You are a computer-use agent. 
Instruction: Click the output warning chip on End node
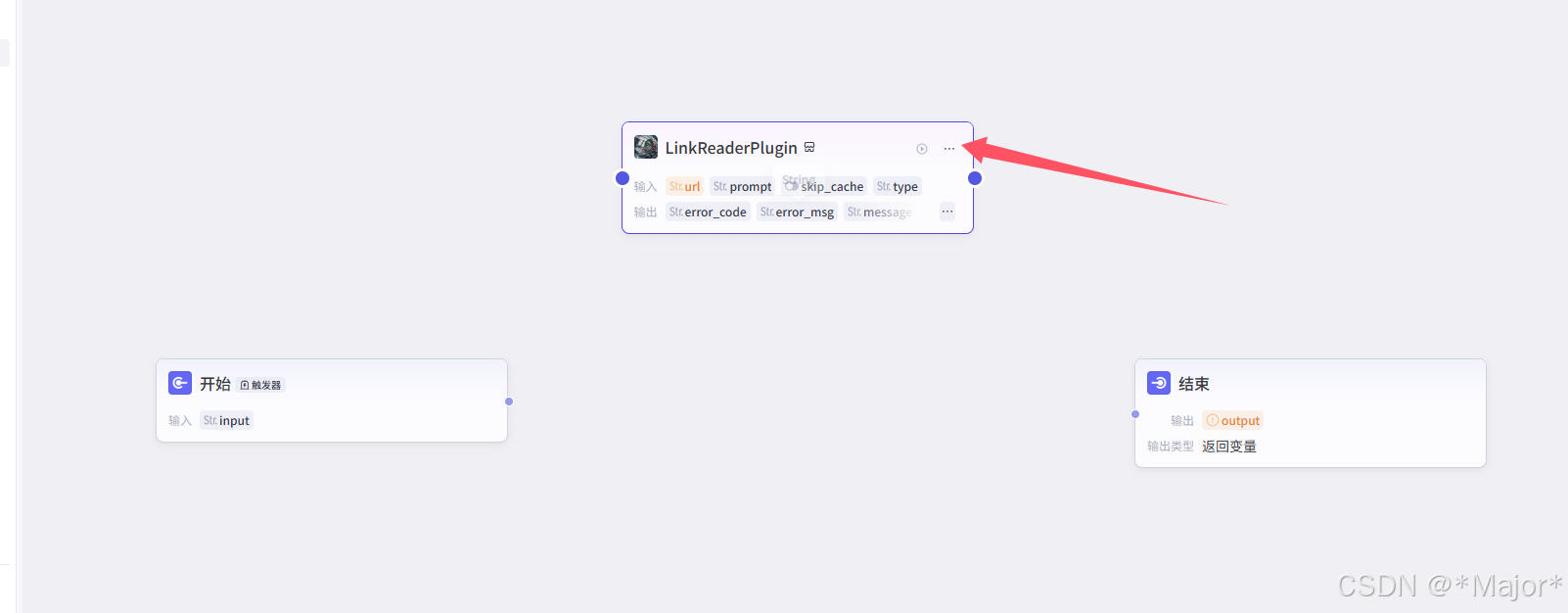[1233, 420]
